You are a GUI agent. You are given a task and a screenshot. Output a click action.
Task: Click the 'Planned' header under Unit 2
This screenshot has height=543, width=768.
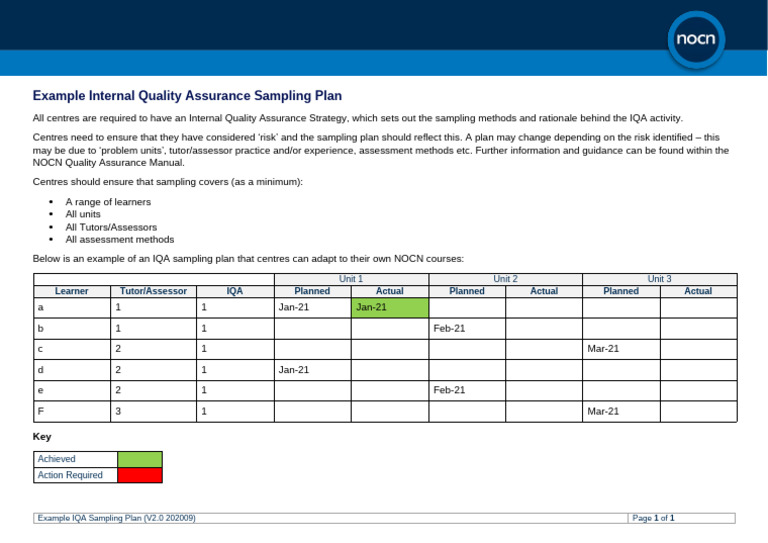467,291
